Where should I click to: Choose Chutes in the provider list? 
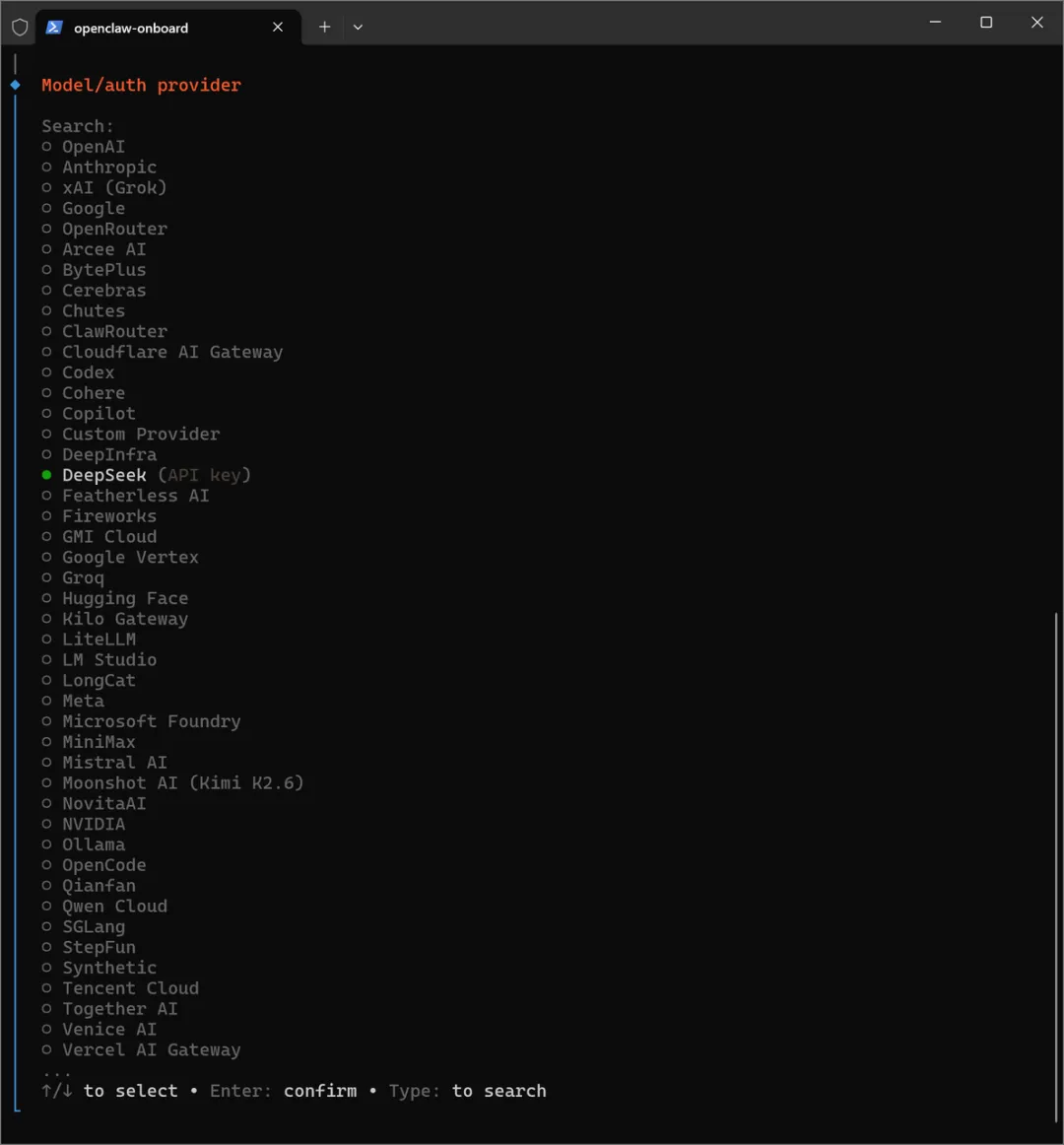84,310
